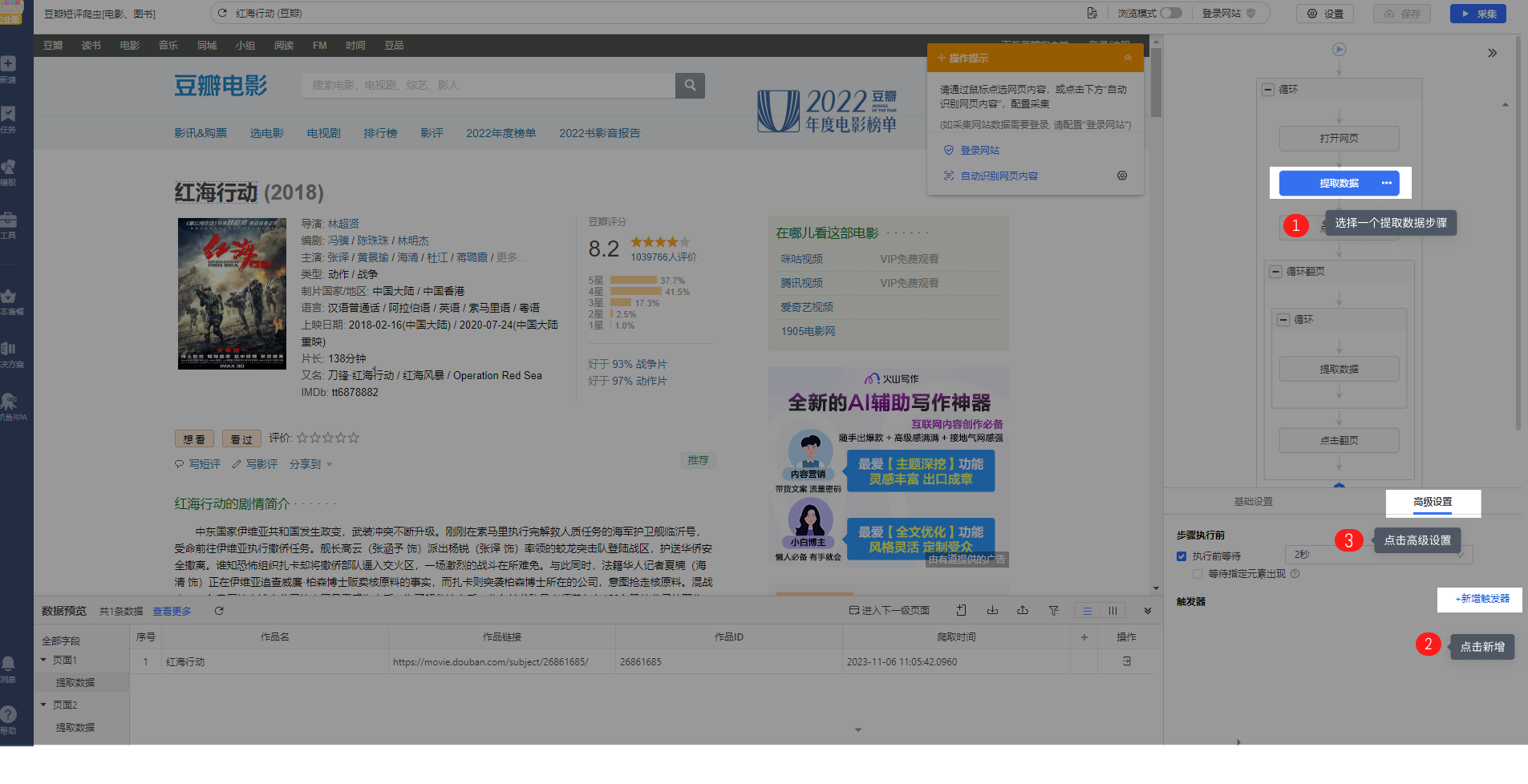The image size is (1528, 784).
Task: Uncheck the 执行前等待 checkbox
Action: [x=1181, y=556]
